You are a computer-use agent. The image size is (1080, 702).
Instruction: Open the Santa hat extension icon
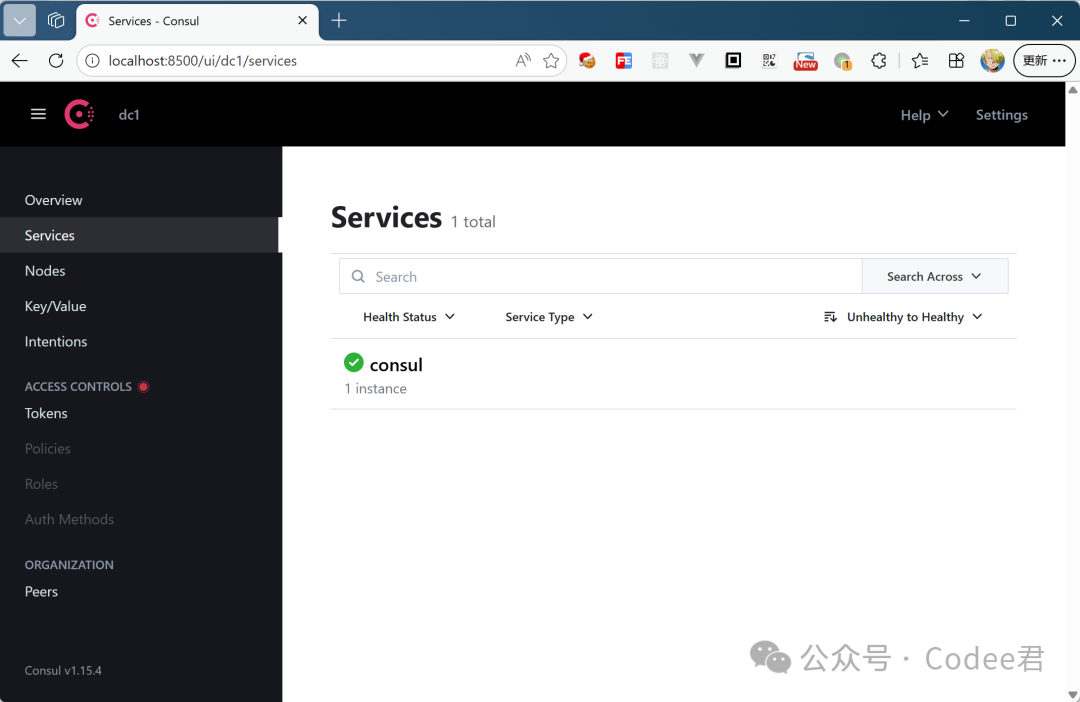(x=587, y=61)
